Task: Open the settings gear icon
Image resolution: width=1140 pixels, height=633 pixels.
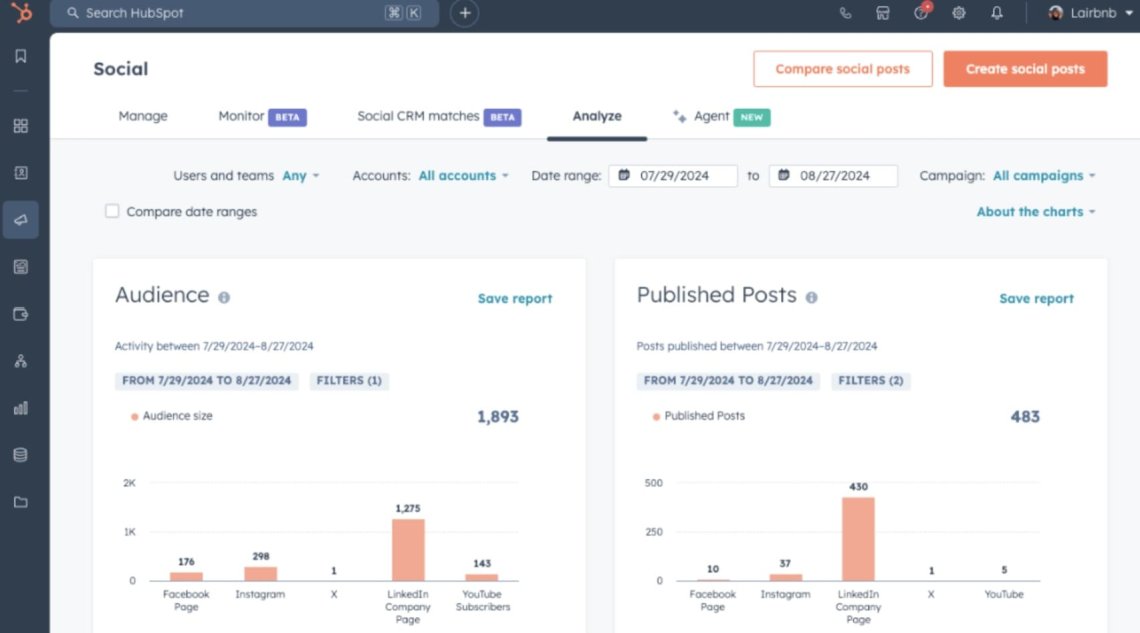Action: [958, 12]
